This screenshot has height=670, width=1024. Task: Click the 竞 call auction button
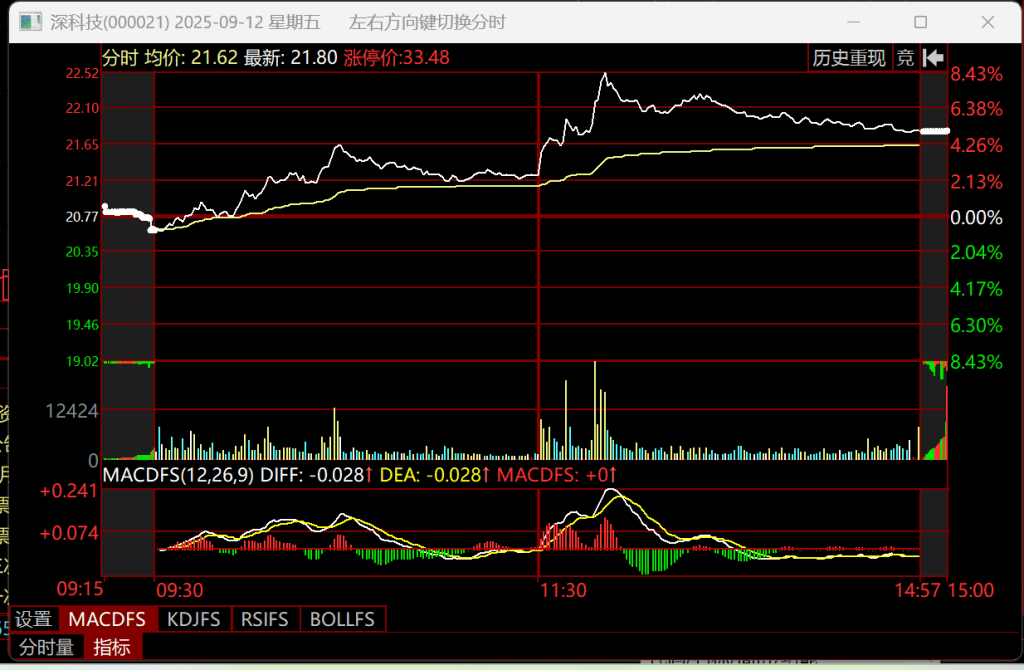[905, 58]
